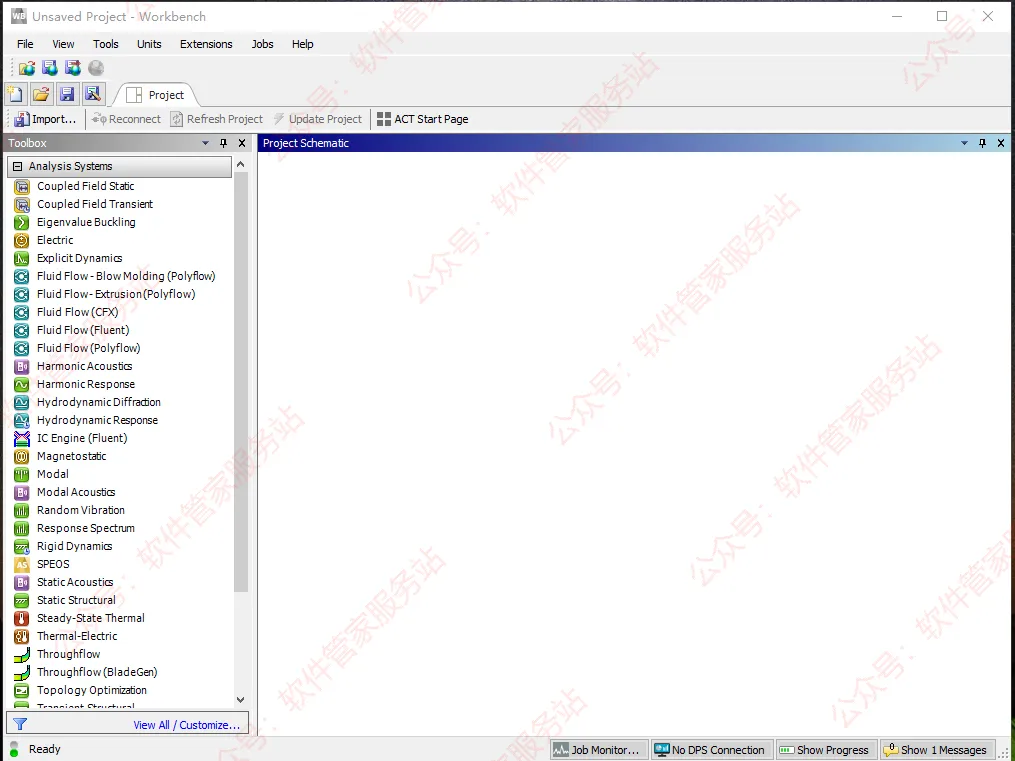
Task: Click the Fluid Flow (CFX) icon
Action: (x=21, y=313)
